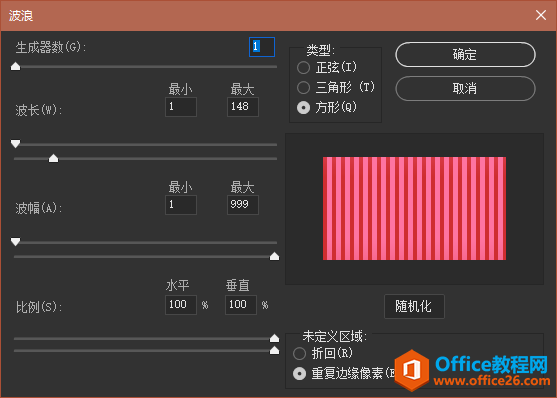557x398 pixels.
Task: Click the 取消 button
Action: click(x=465, y=88)
